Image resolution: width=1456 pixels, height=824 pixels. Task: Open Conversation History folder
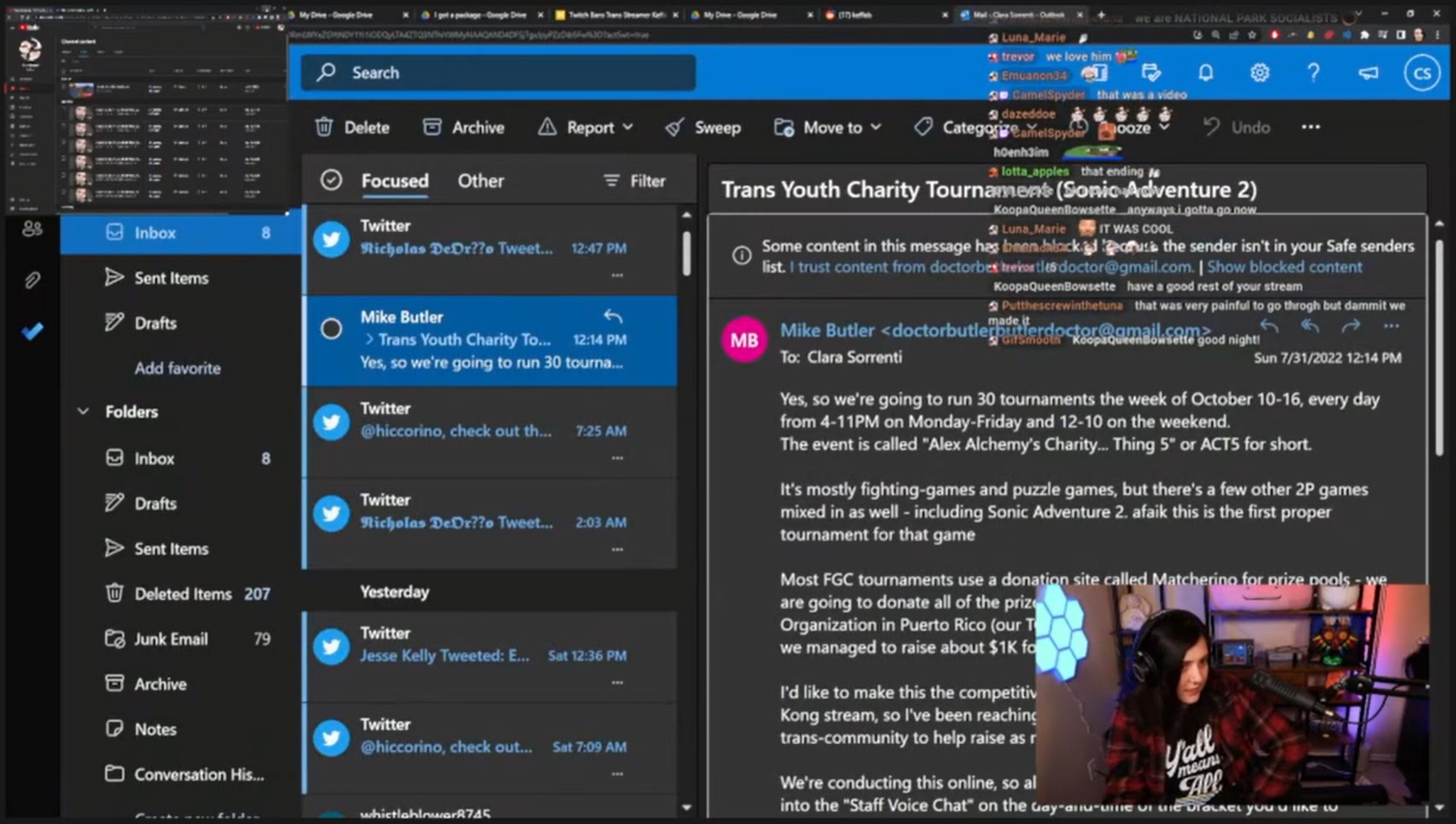click(x=180, y=774)
